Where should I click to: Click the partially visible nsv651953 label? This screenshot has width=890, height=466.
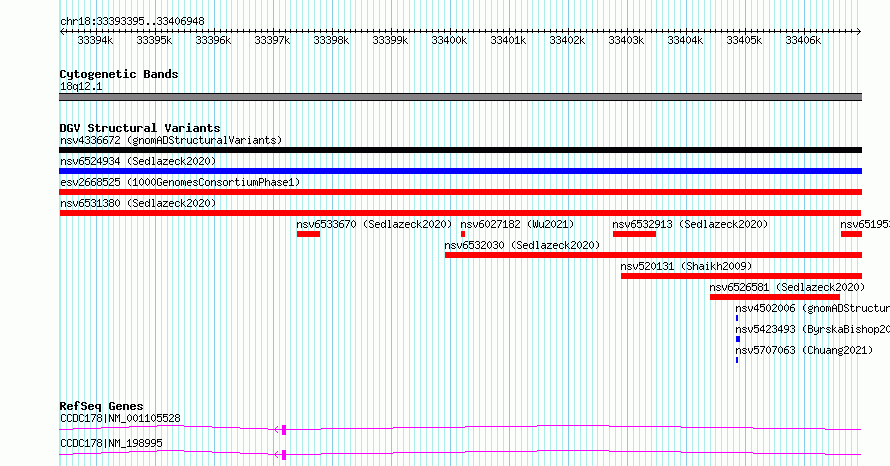(865, 224)
